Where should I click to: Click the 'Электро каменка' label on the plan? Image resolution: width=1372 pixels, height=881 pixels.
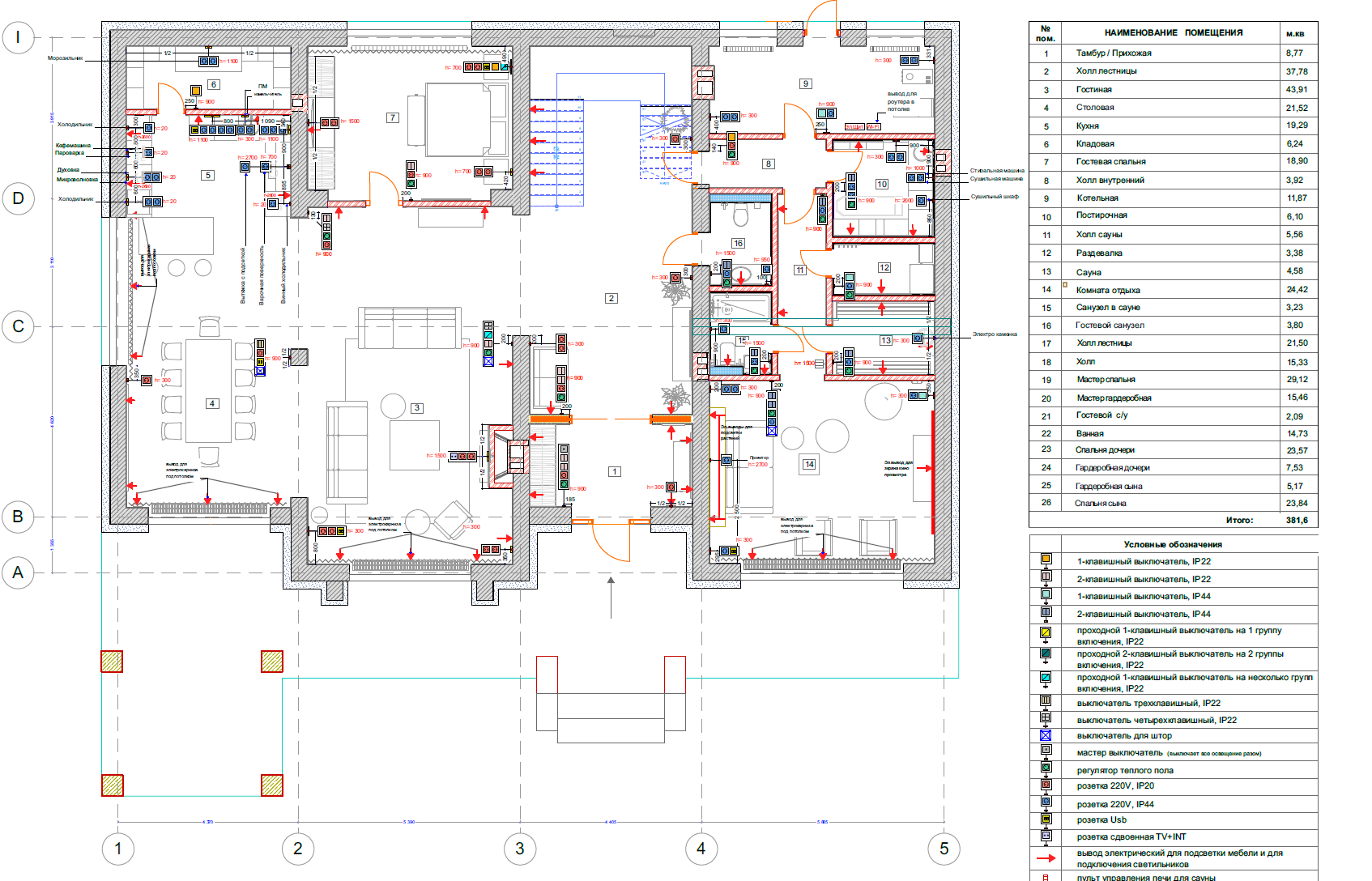(995, 334)
